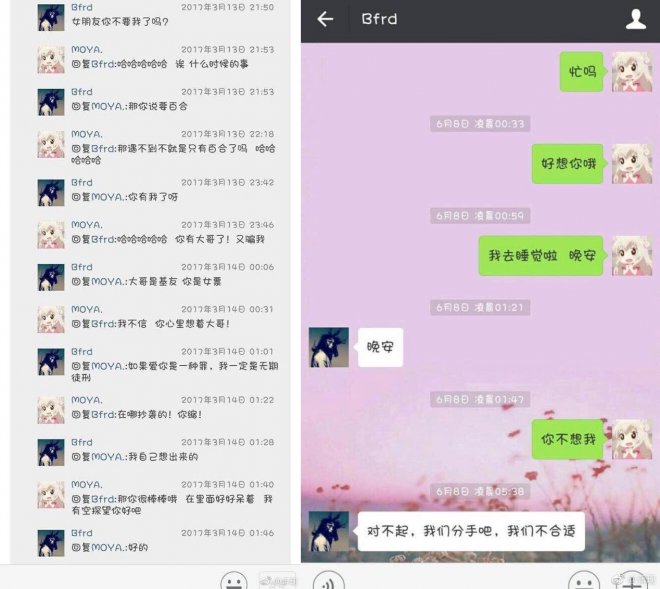Tap the plus attachments icon bottom right

(x=634, y=581)
